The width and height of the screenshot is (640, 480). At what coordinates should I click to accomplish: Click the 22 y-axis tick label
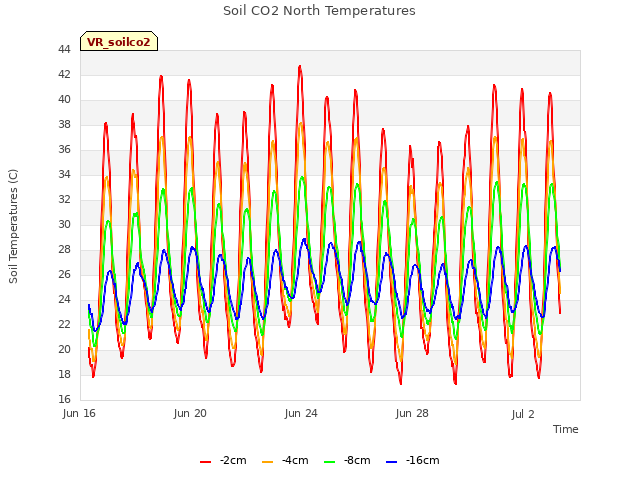click(64, 324)
